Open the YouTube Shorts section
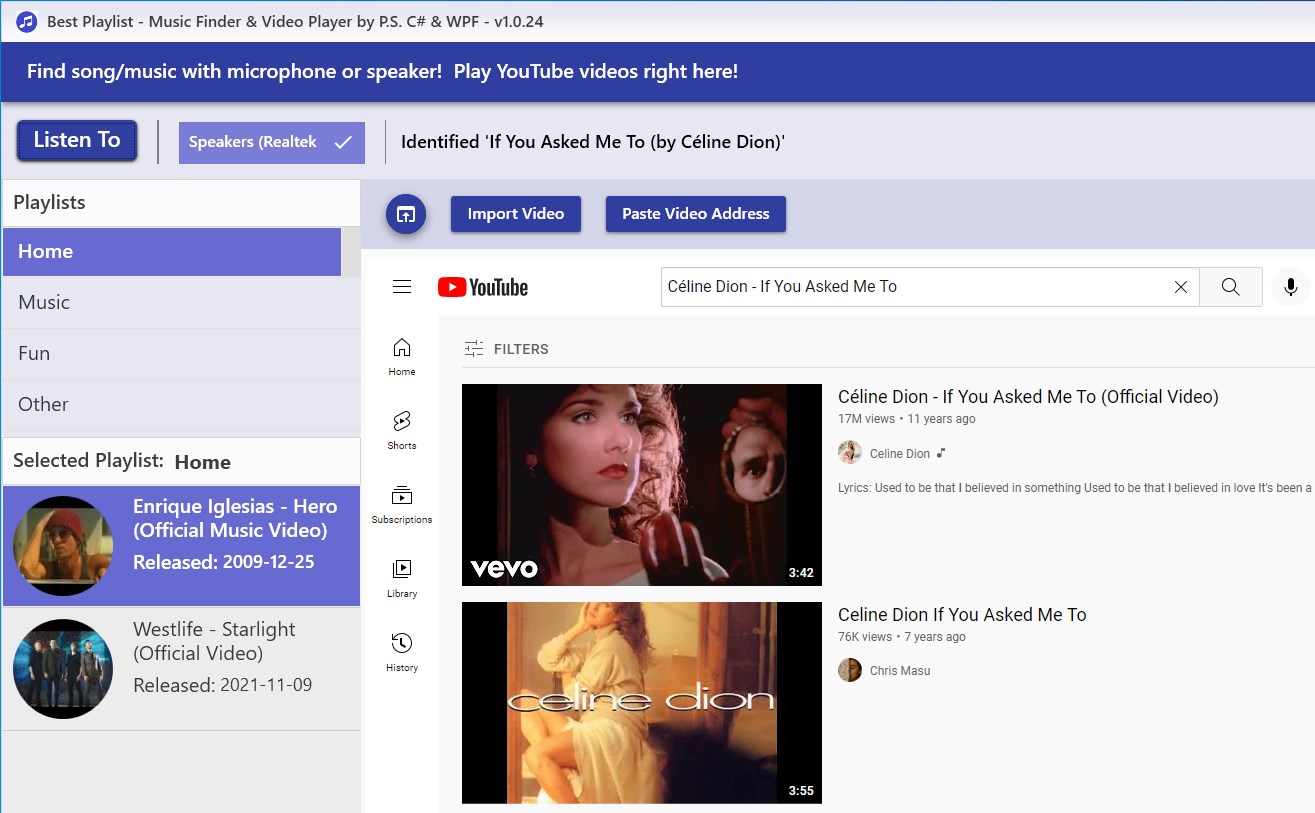 401,427
